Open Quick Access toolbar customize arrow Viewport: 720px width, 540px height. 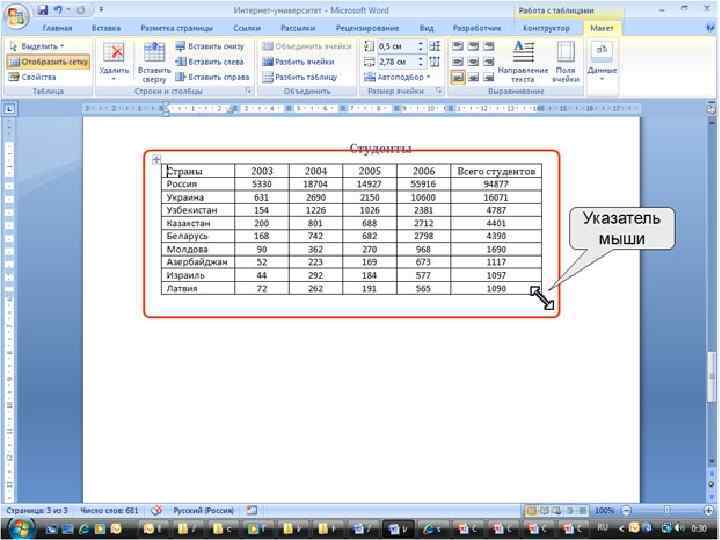tap(101, 10)
